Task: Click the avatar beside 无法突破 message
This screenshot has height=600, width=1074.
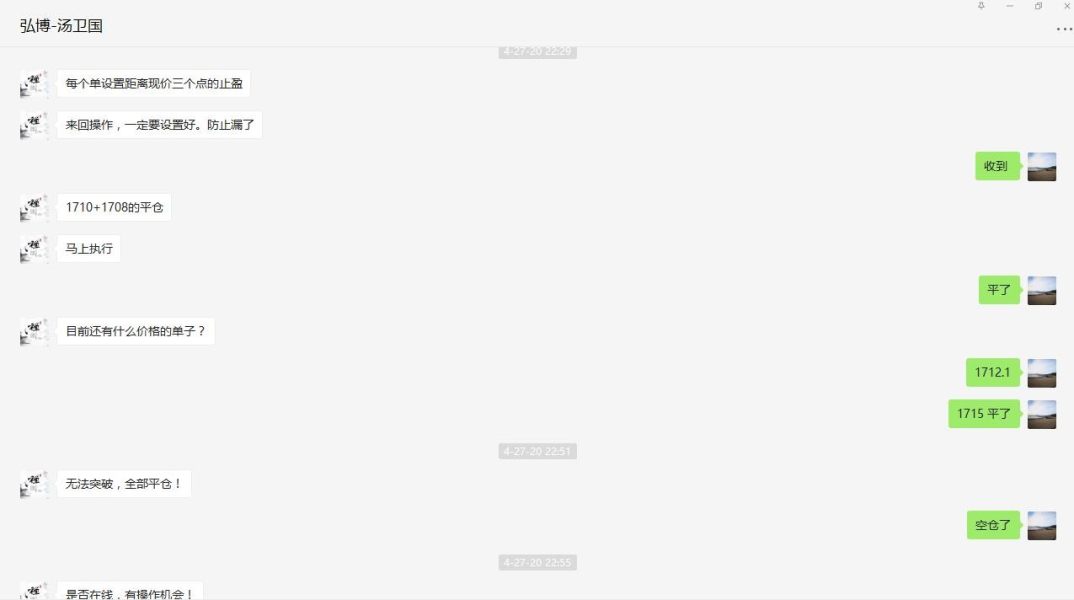Action: [x=34, y=484]
